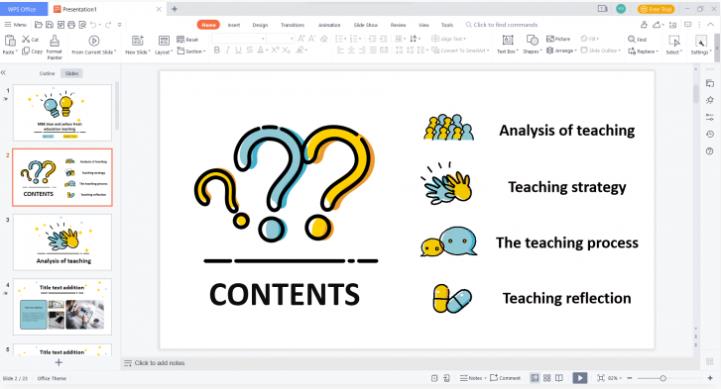Open the Shape Outline dropdown
Image resolution: width=721 pixels, height=389 pixels.
[601, 51]
